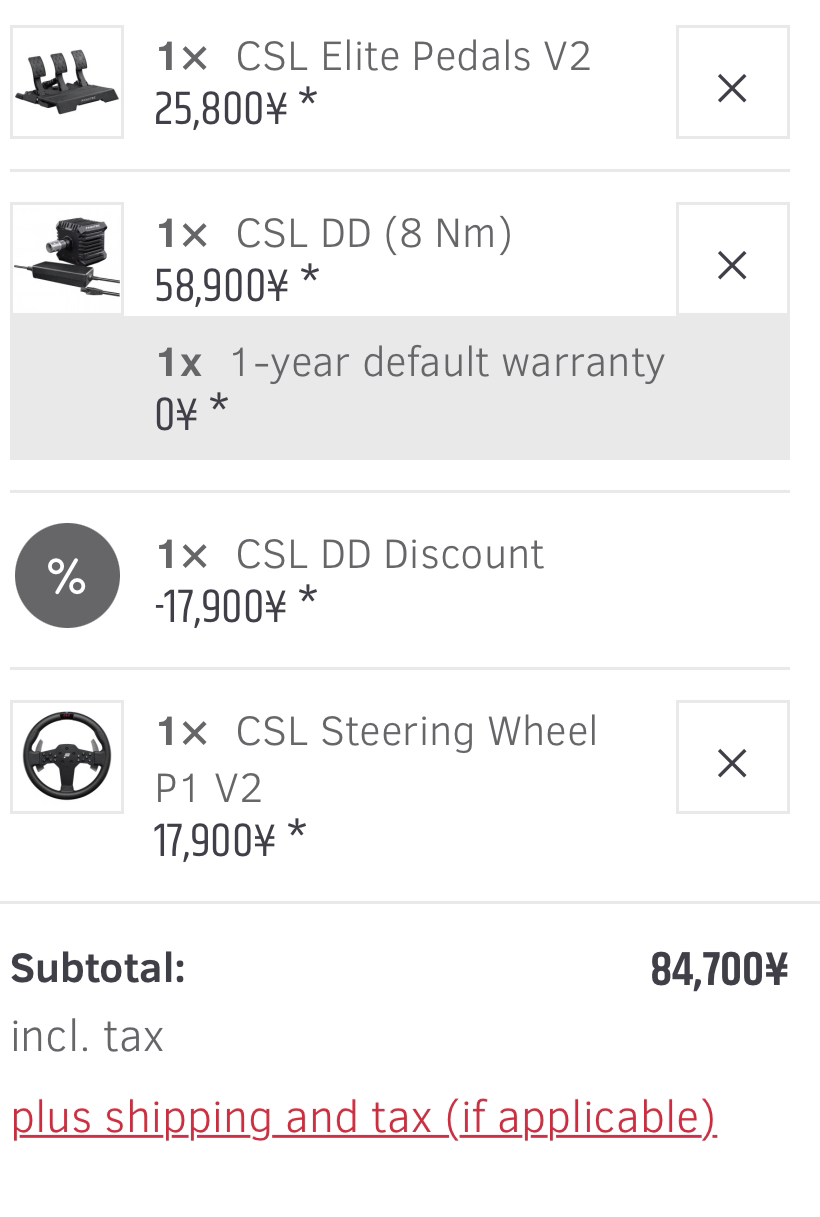This screenshot has height=1217, width=820.
Task: Select the CSL DD (8 Nm) title
Action: click(373, 234)
